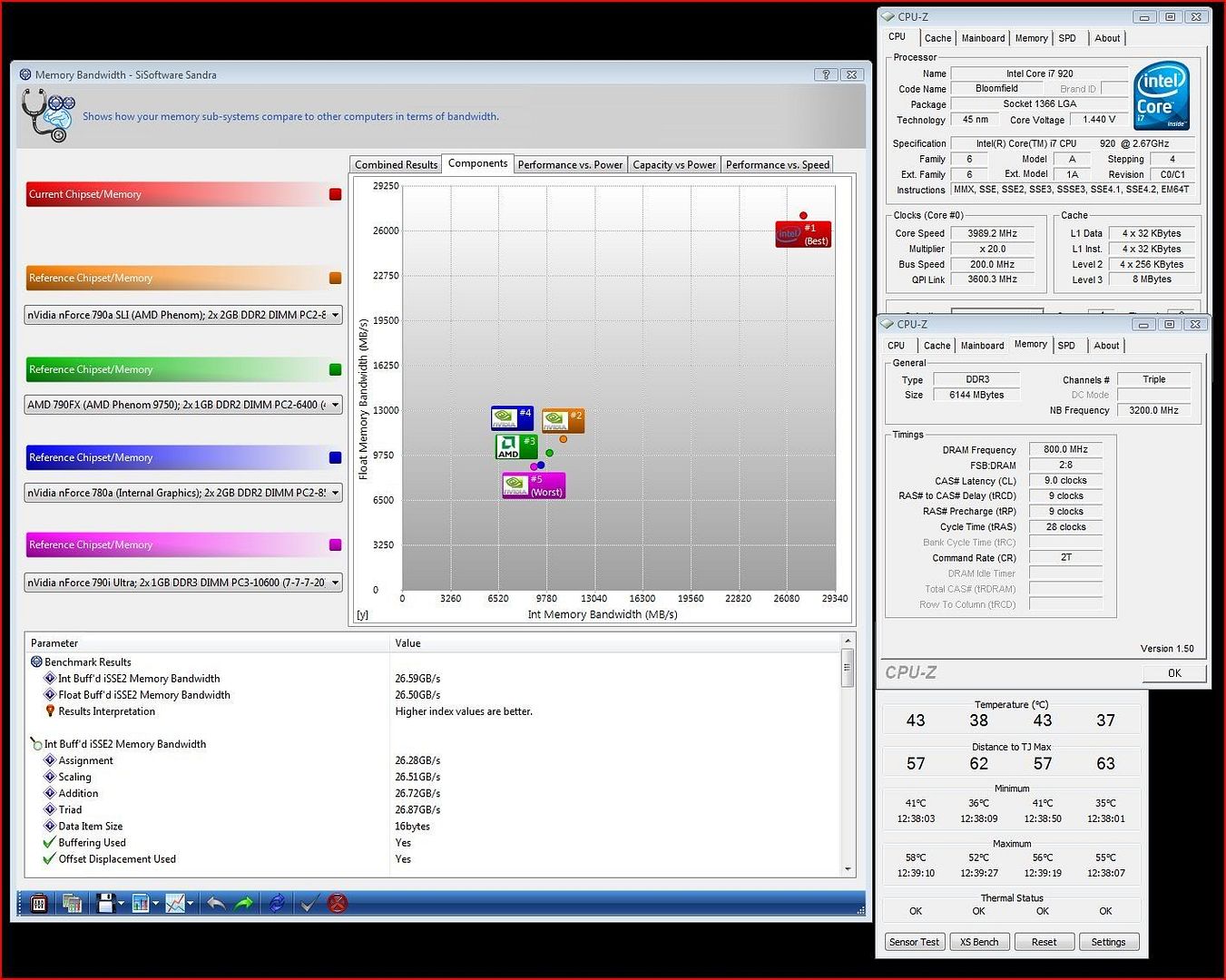Click the grey checkmark icon in Sandra's toolbar

pos(309,903)
